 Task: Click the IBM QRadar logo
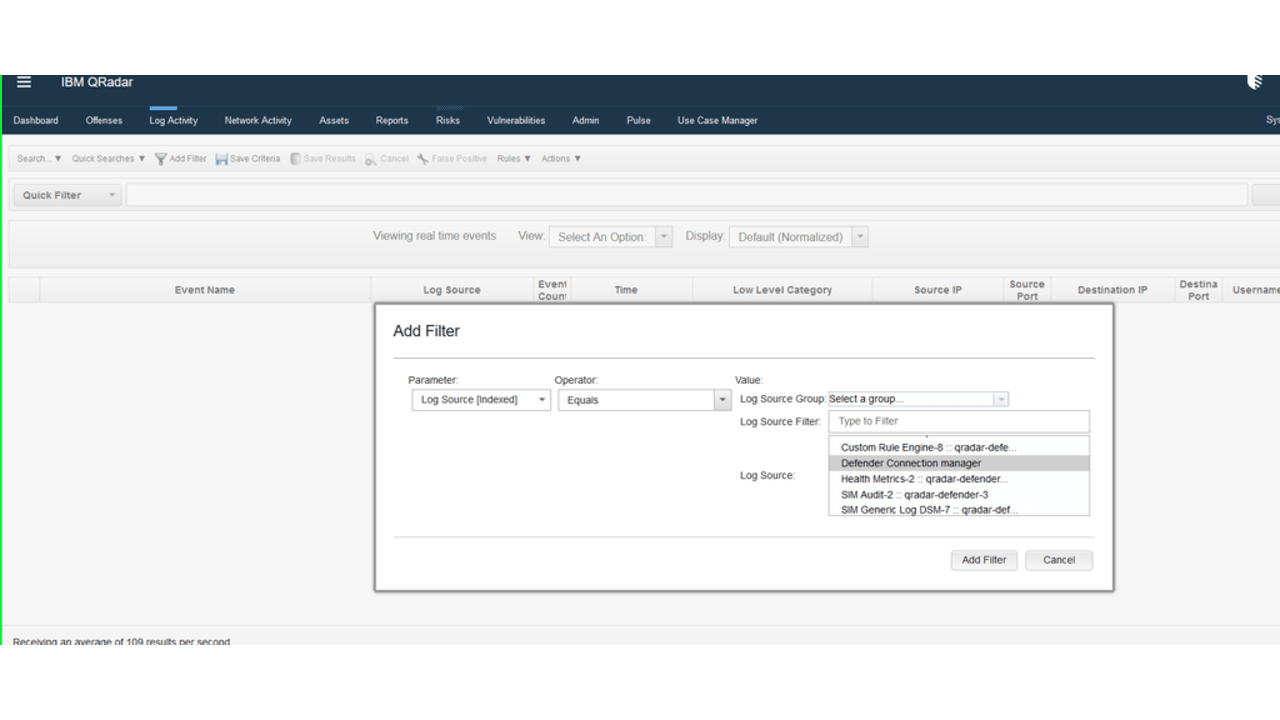96,82
